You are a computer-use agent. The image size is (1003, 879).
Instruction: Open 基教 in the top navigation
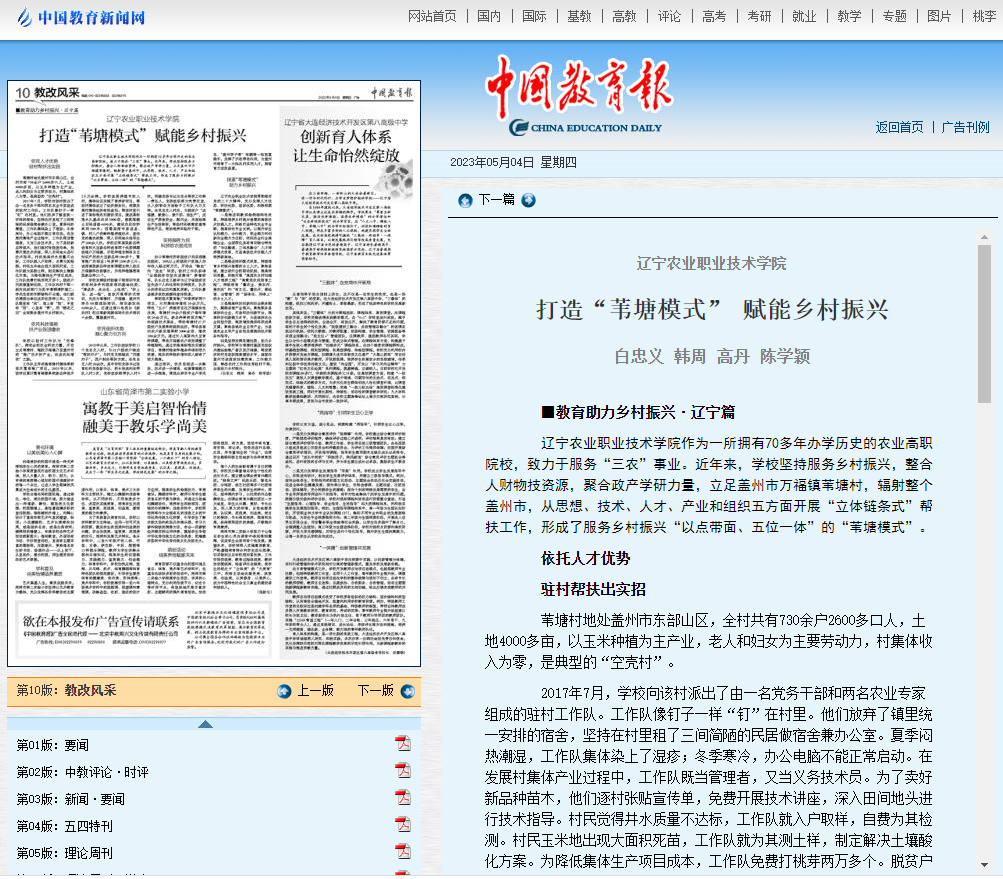(579, 16)
